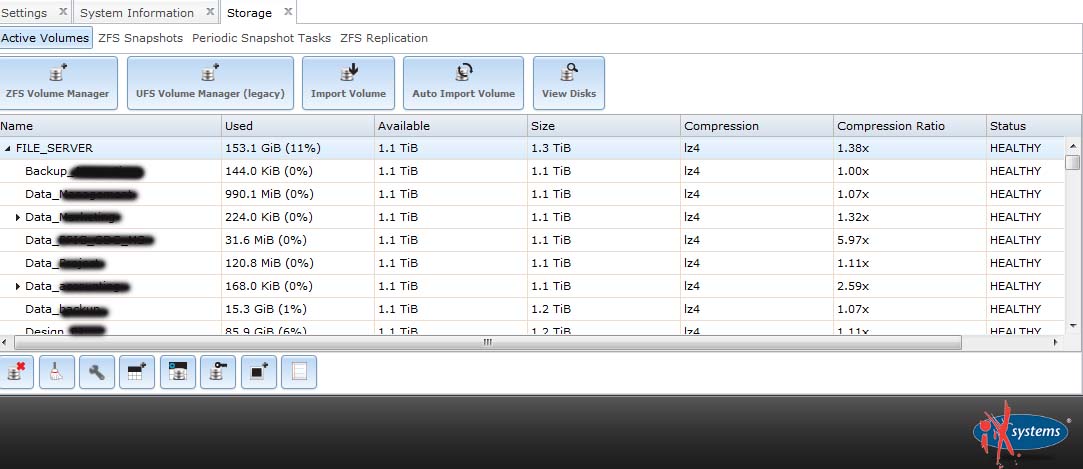
Task: Select the FILE_SERVER volume row name
Action: tap(54, 149)
